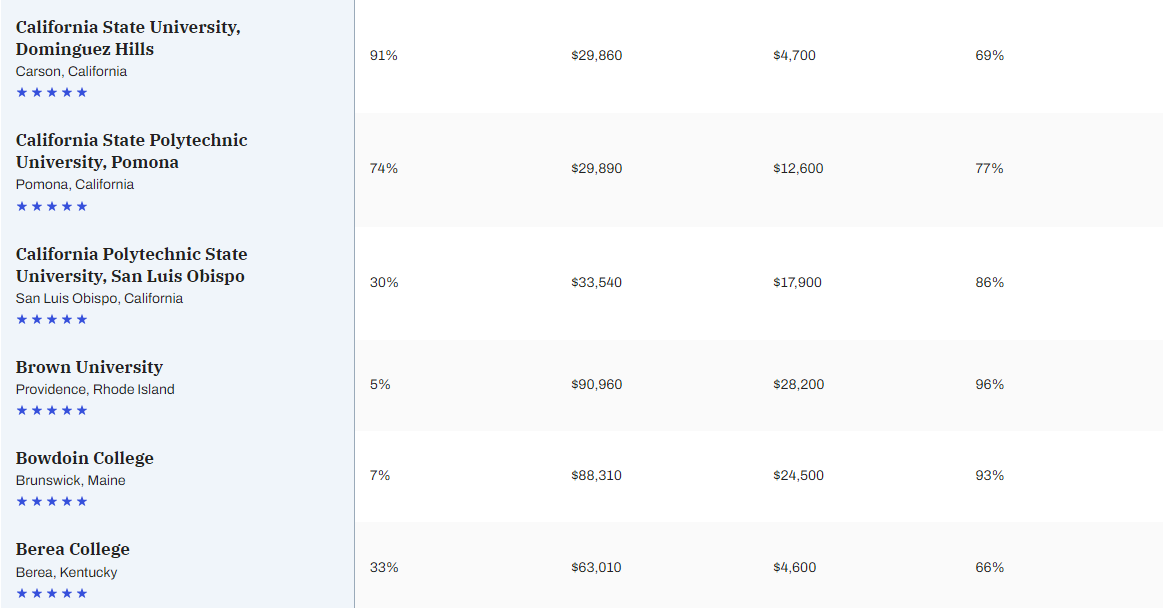Click the 66% rate in Berea row
This screenshot has width=1163, height=608.
click(989, 567)
